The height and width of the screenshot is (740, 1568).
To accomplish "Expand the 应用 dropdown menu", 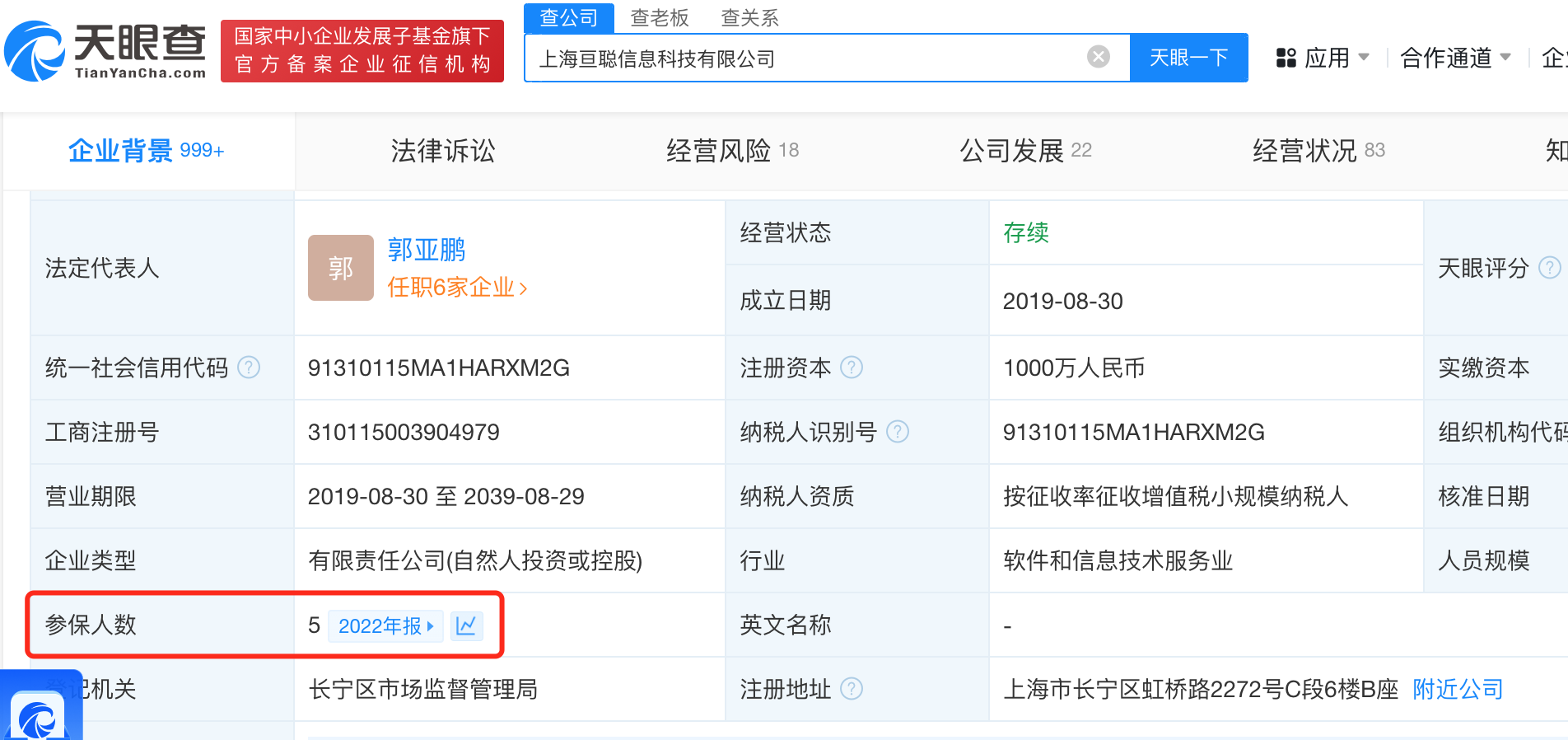I will pos(1323,58).
